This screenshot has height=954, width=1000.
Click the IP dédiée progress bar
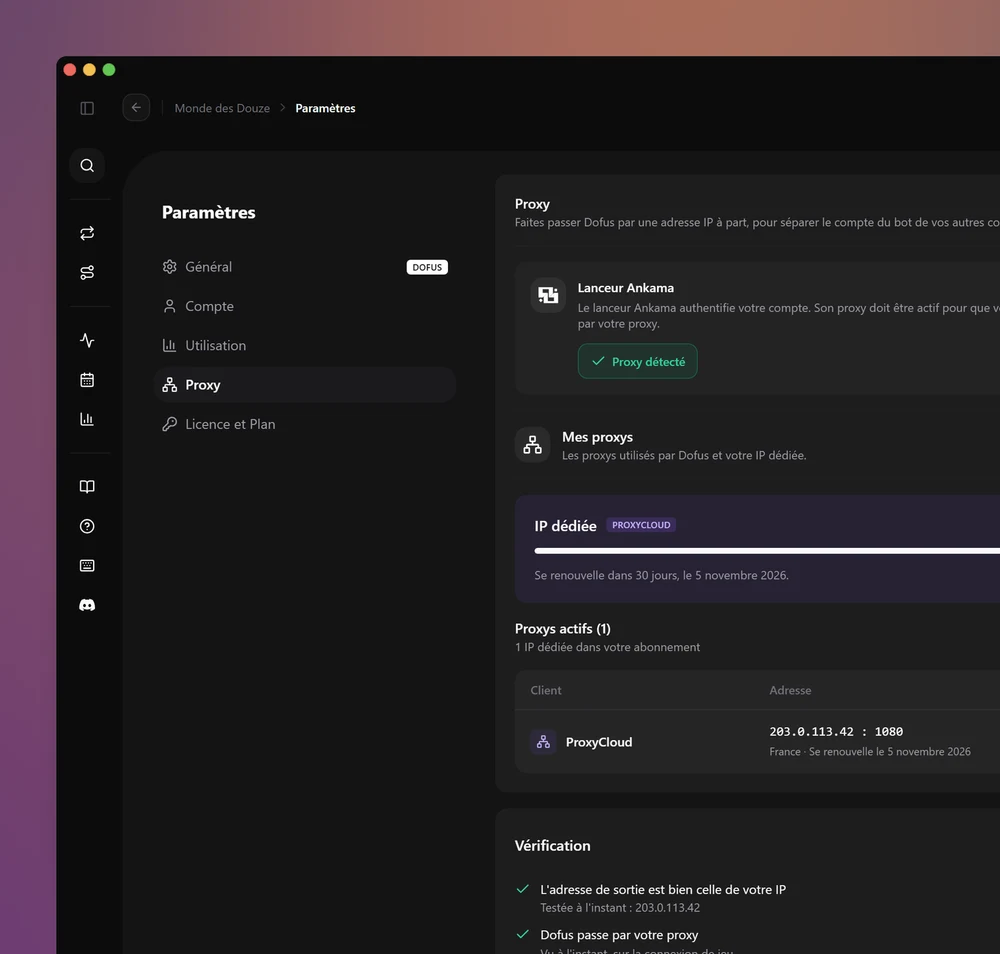click(x=767, y=551)
